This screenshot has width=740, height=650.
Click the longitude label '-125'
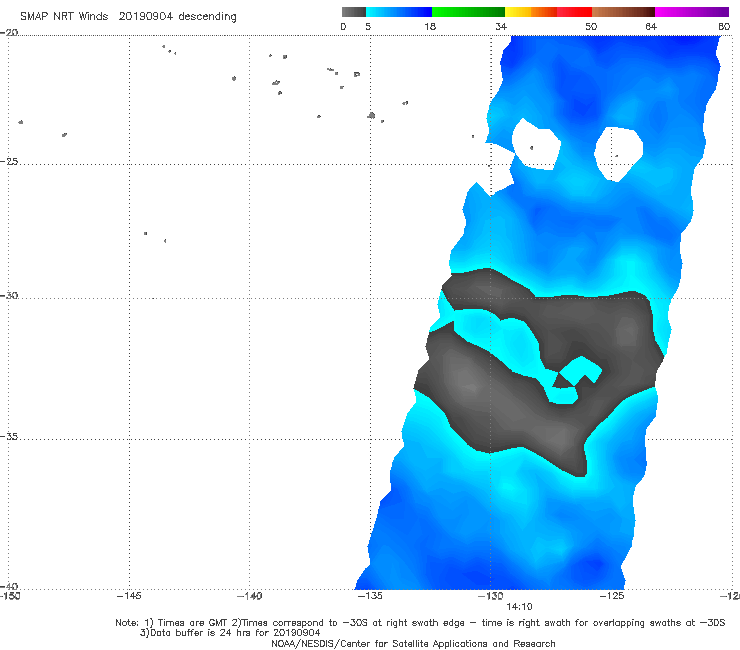pyautogui.click(x=612, y=596)
